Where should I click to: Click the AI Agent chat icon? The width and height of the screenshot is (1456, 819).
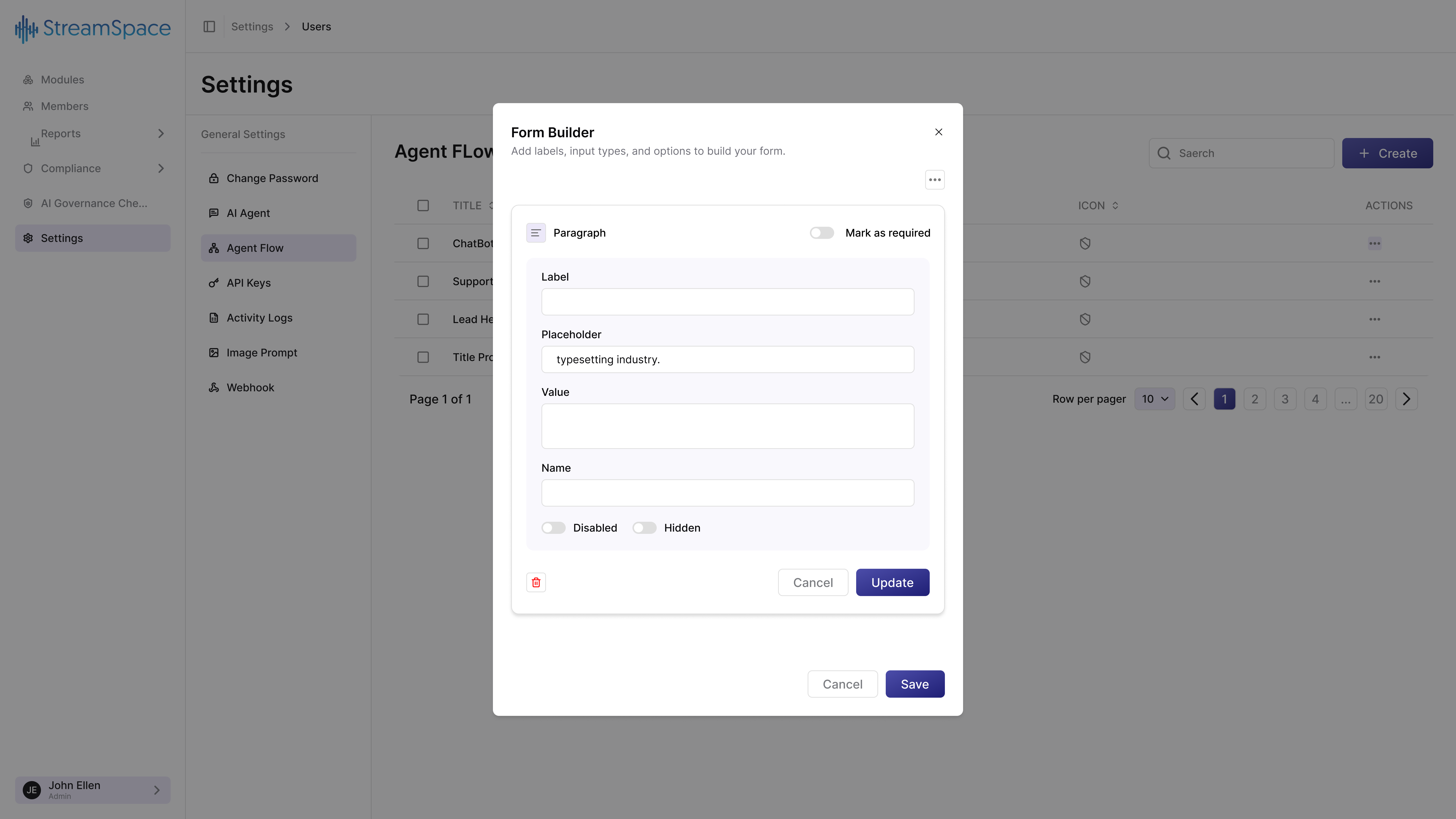pos(214,213)
